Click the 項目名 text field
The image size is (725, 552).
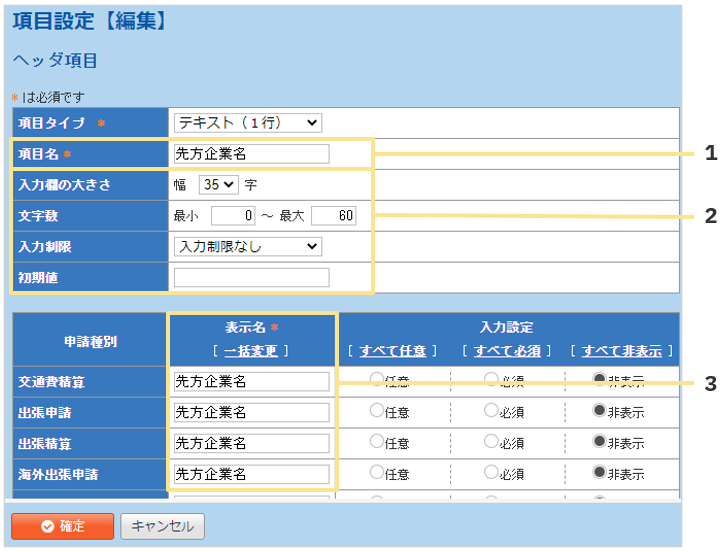pos(251,154)
